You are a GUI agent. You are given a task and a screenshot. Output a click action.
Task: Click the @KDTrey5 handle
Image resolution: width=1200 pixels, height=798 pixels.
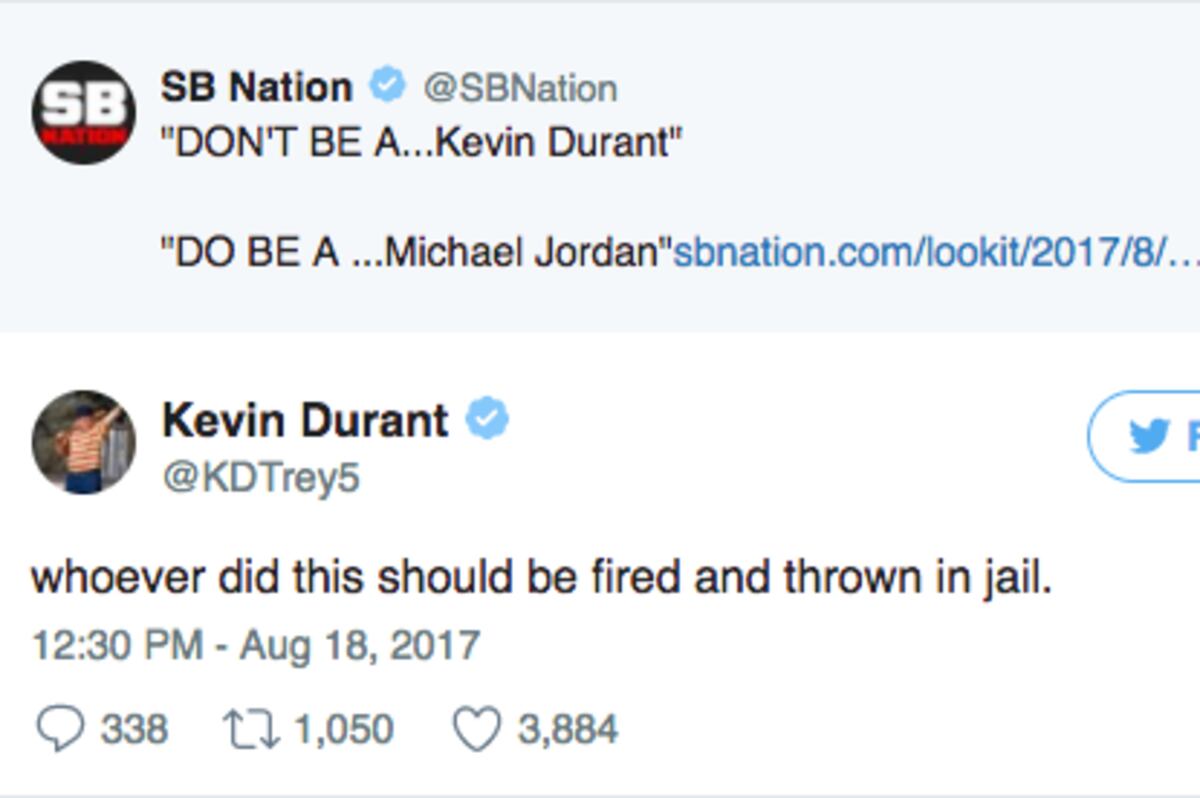pos(260,477)
